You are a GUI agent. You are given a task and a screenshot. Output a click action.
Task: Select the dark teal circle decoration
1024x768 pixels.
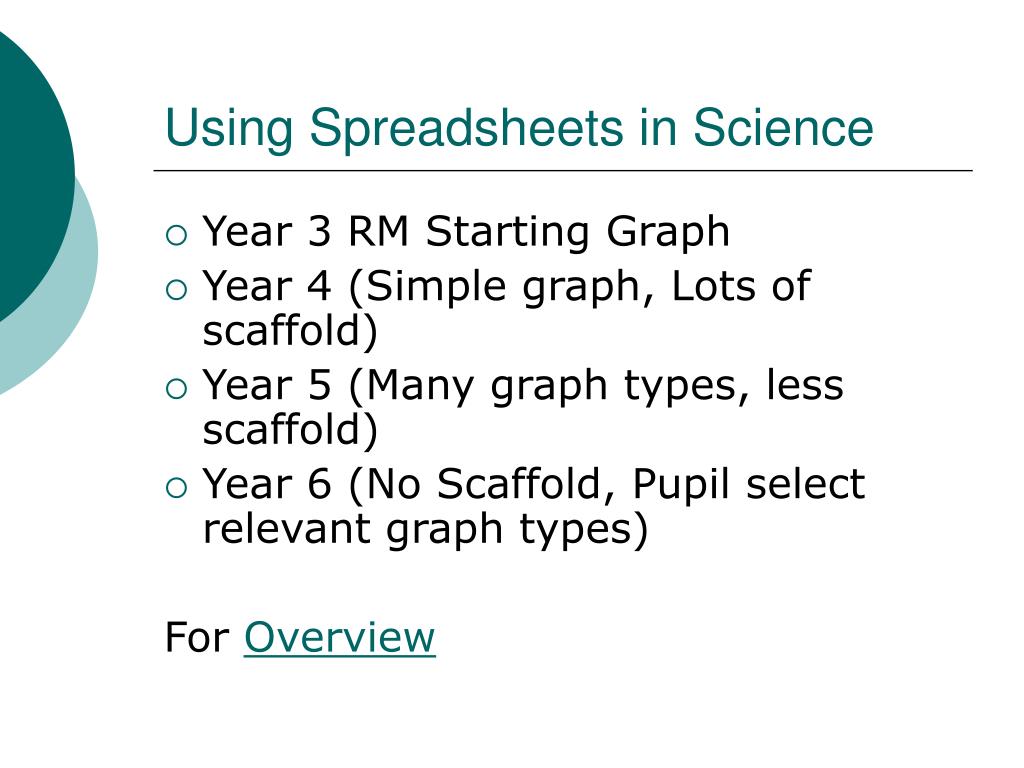(33, 176)
